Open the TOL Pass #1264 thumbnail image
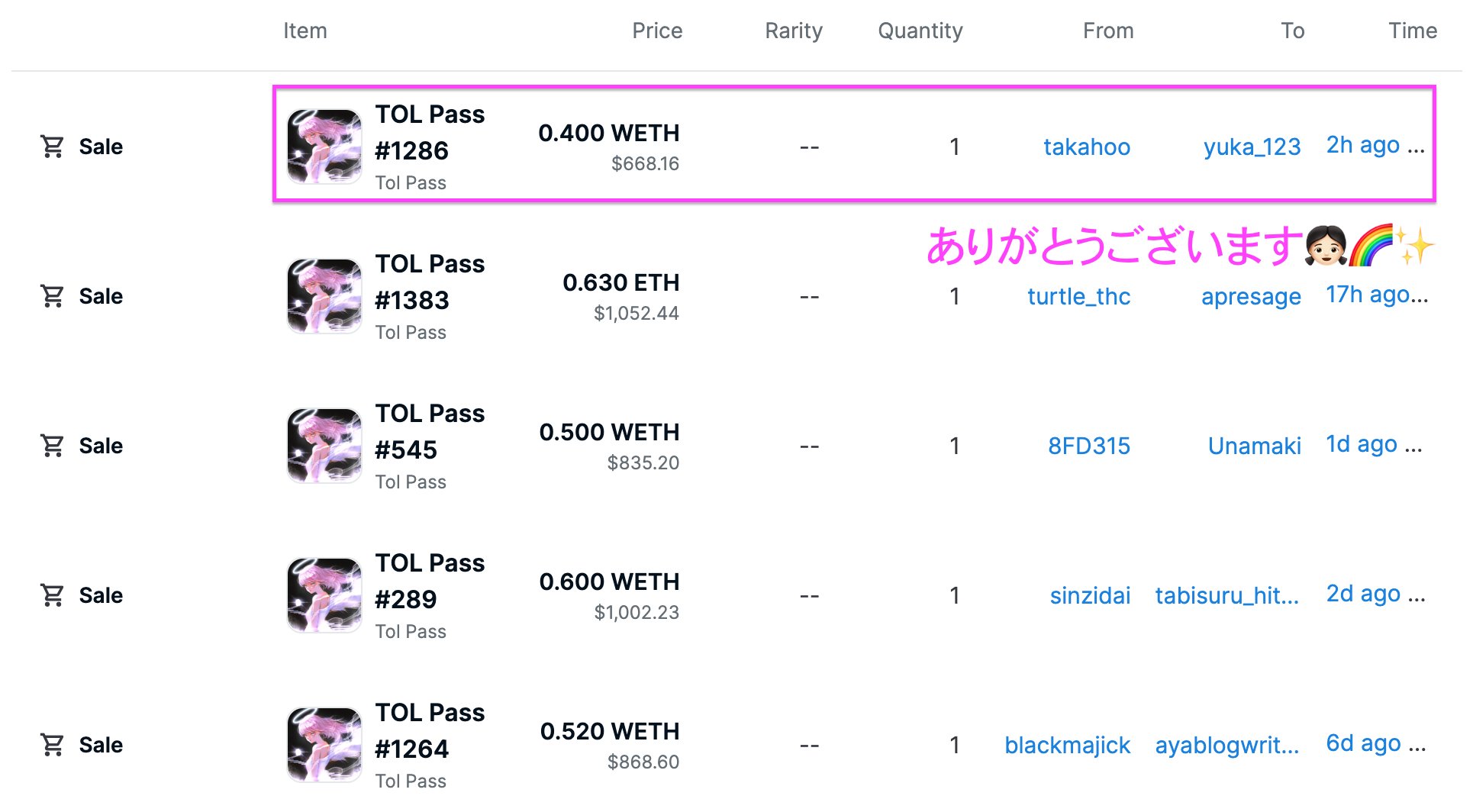The width and height of the screenshot is (1473, 812). pyautogui.click(x=324, y=745)
